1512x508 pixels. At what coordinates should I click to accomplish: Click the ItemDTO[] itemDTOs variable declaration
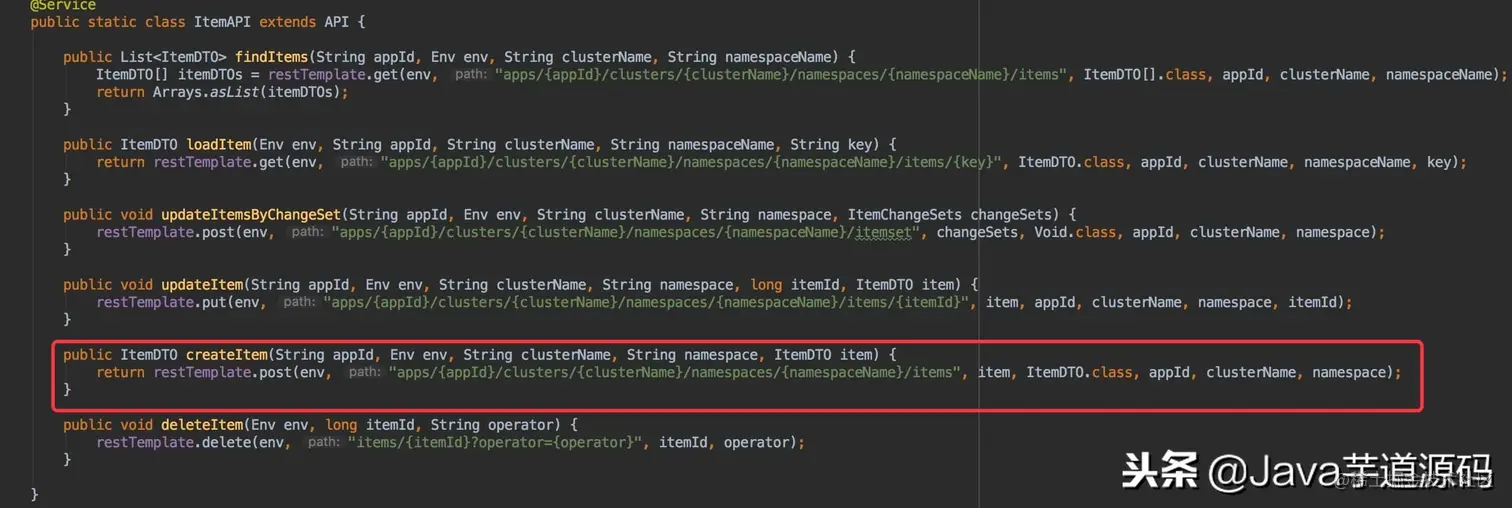pyautogui.click(x=170, y=75)
